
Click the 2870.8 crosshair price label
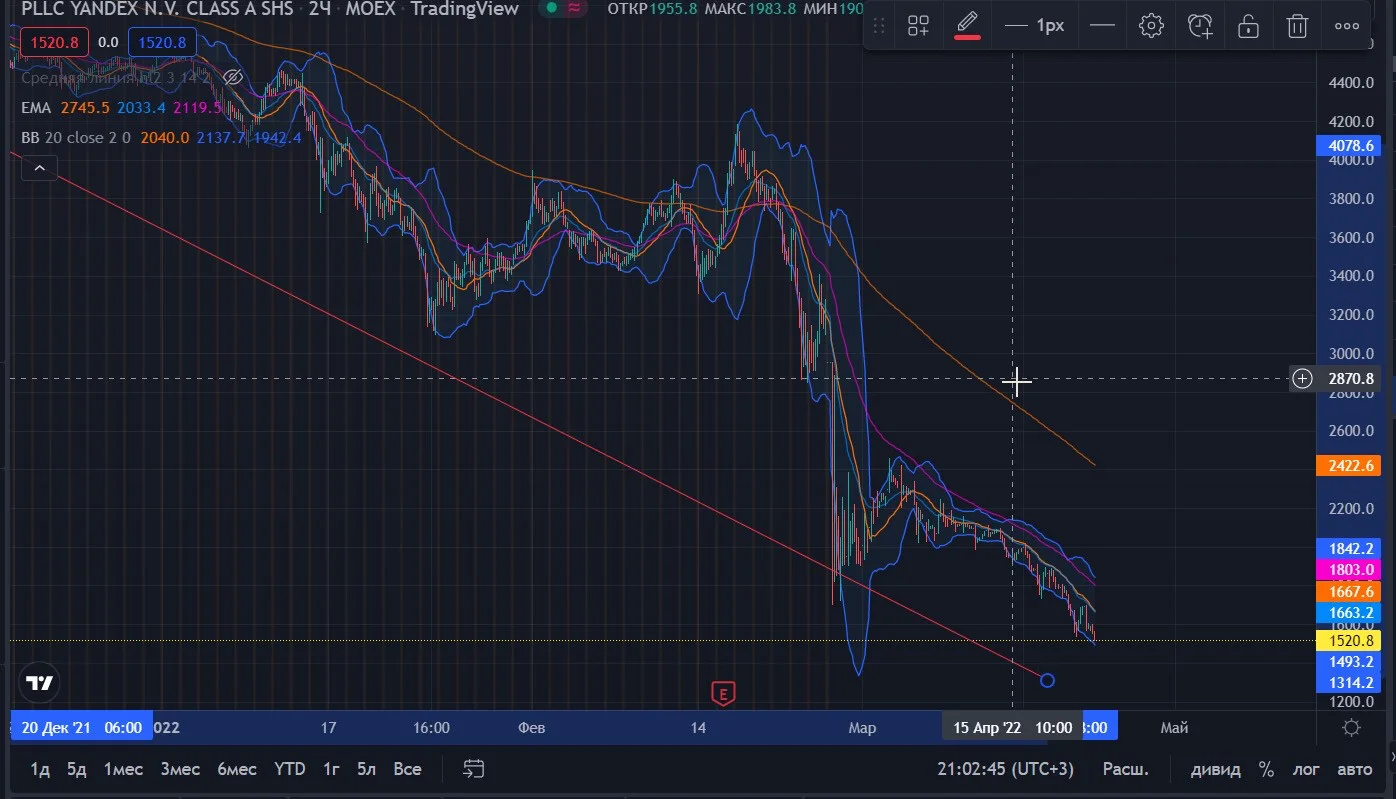1351,379
